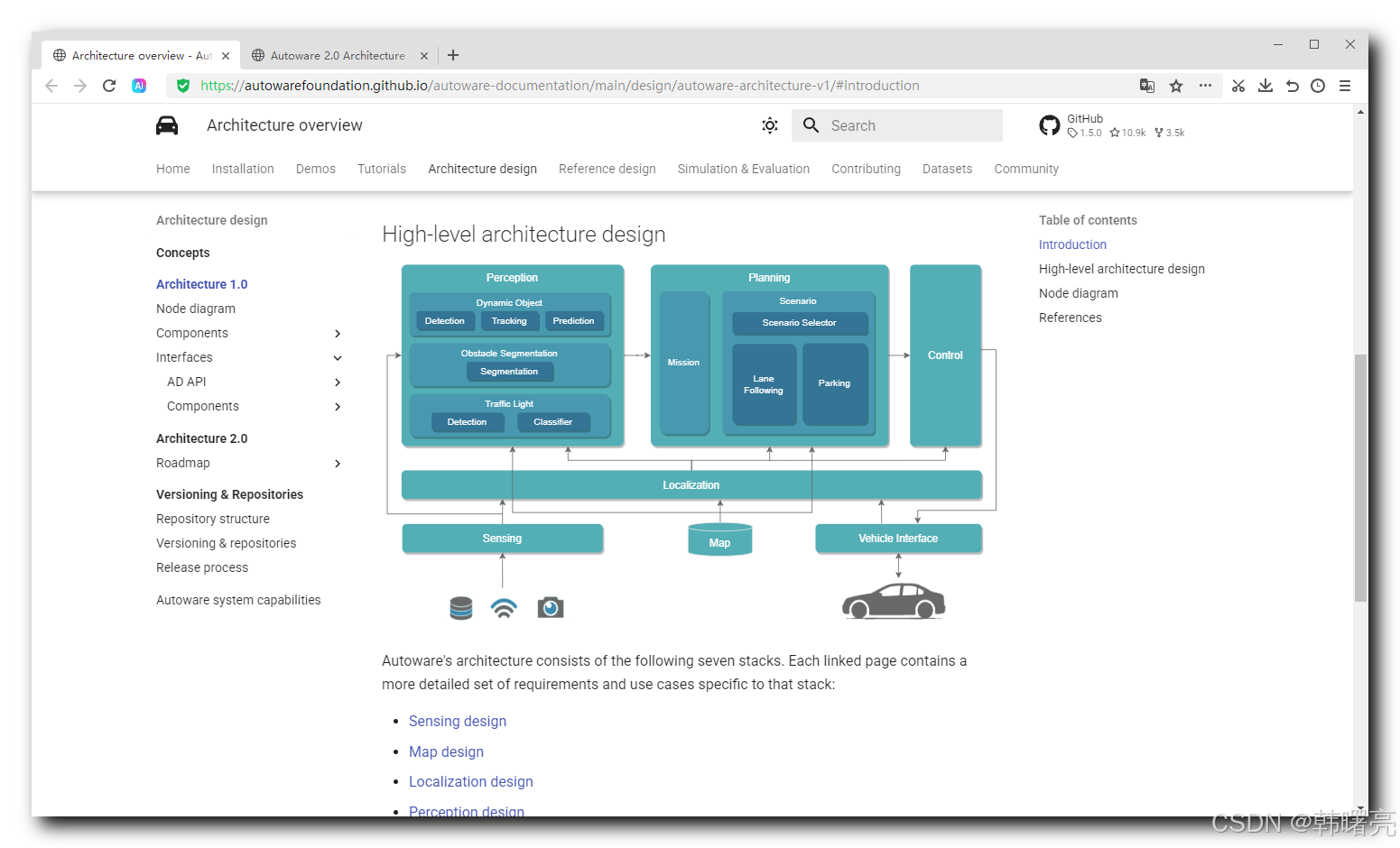Click the gray car illustration in the diagram
Viewport: 1400px width, 848px height.
coord(894,601)
